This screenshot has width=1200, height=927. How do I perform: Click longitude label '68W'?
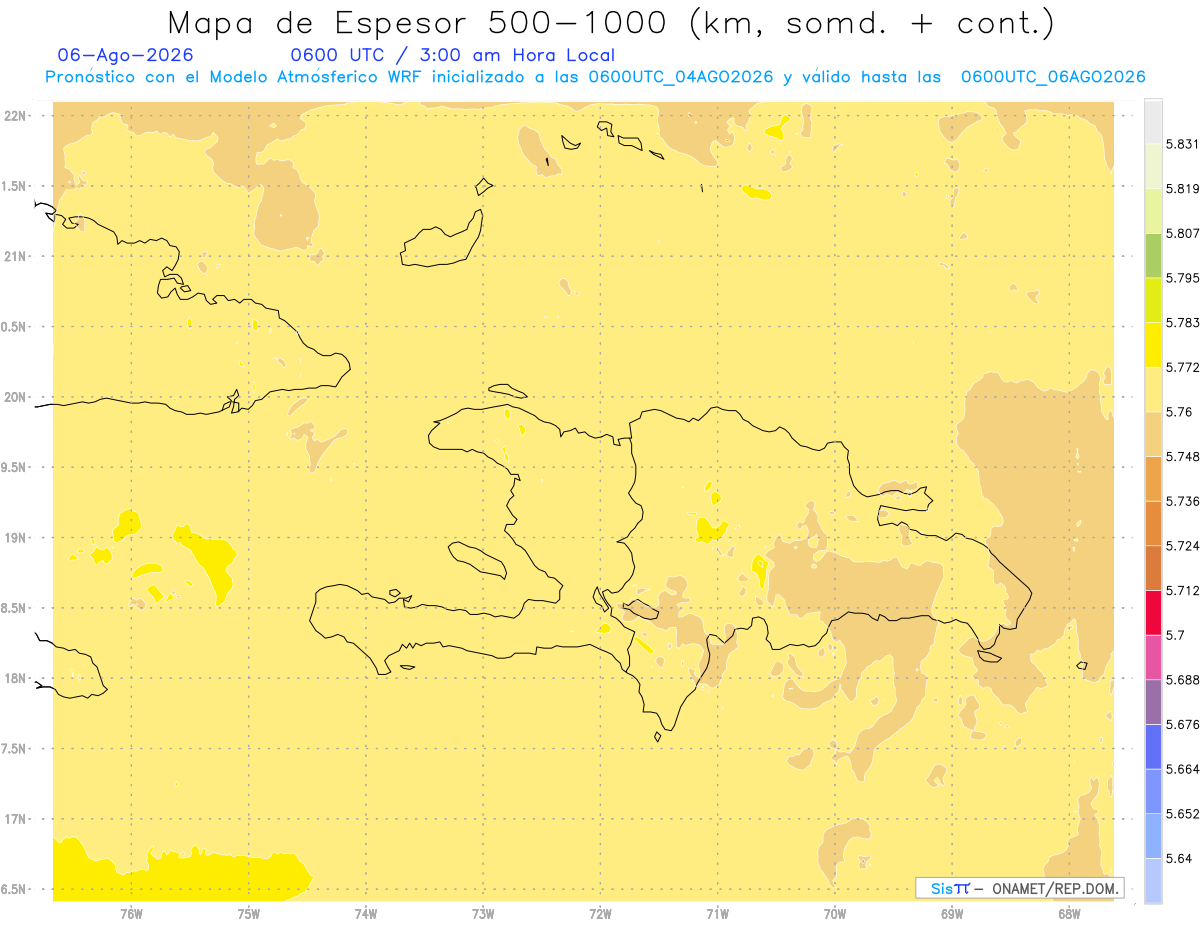click(x=1069, y=913)
